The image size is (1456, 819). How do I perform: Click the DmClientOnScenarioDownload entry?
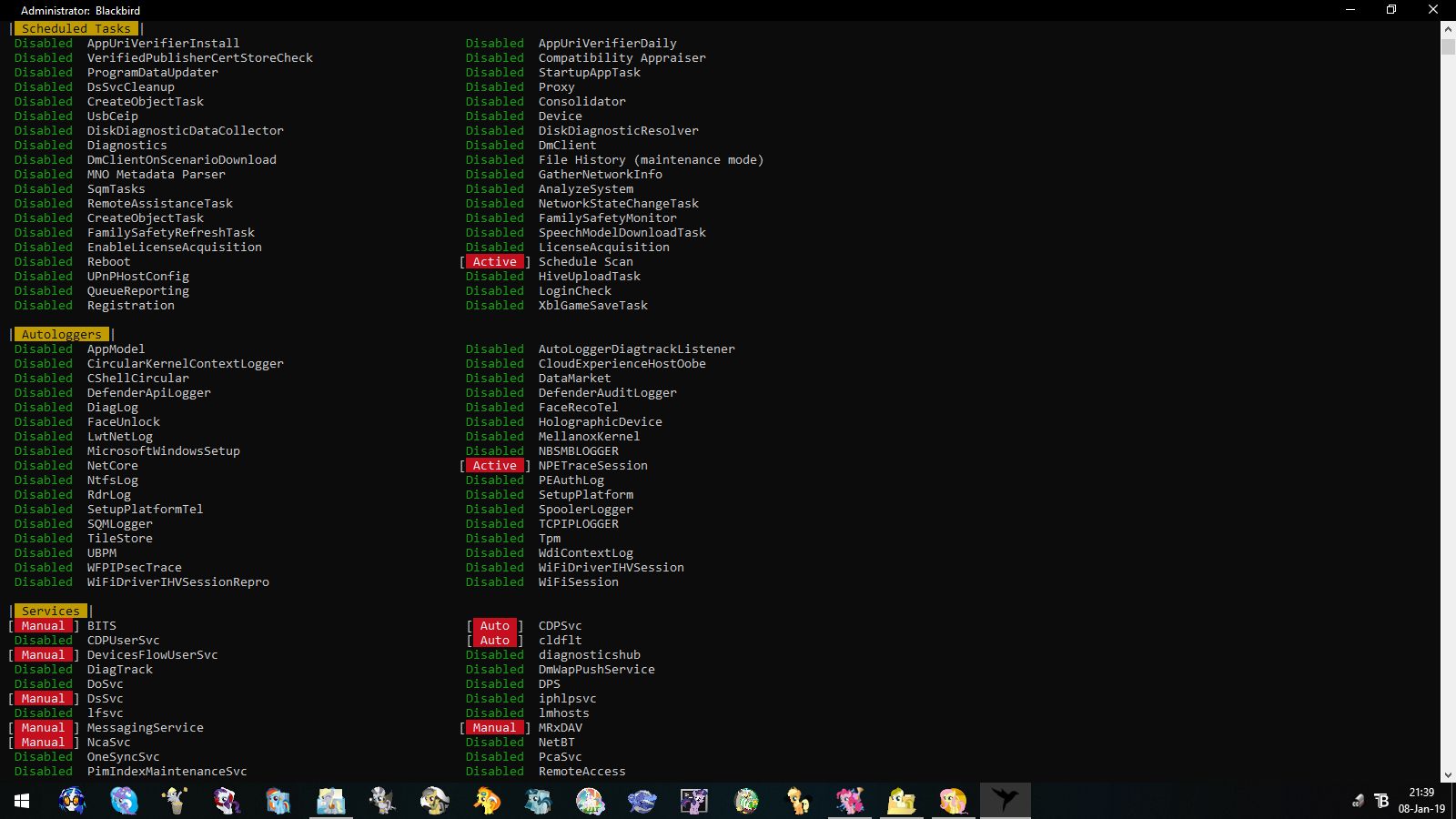(182, 159)
